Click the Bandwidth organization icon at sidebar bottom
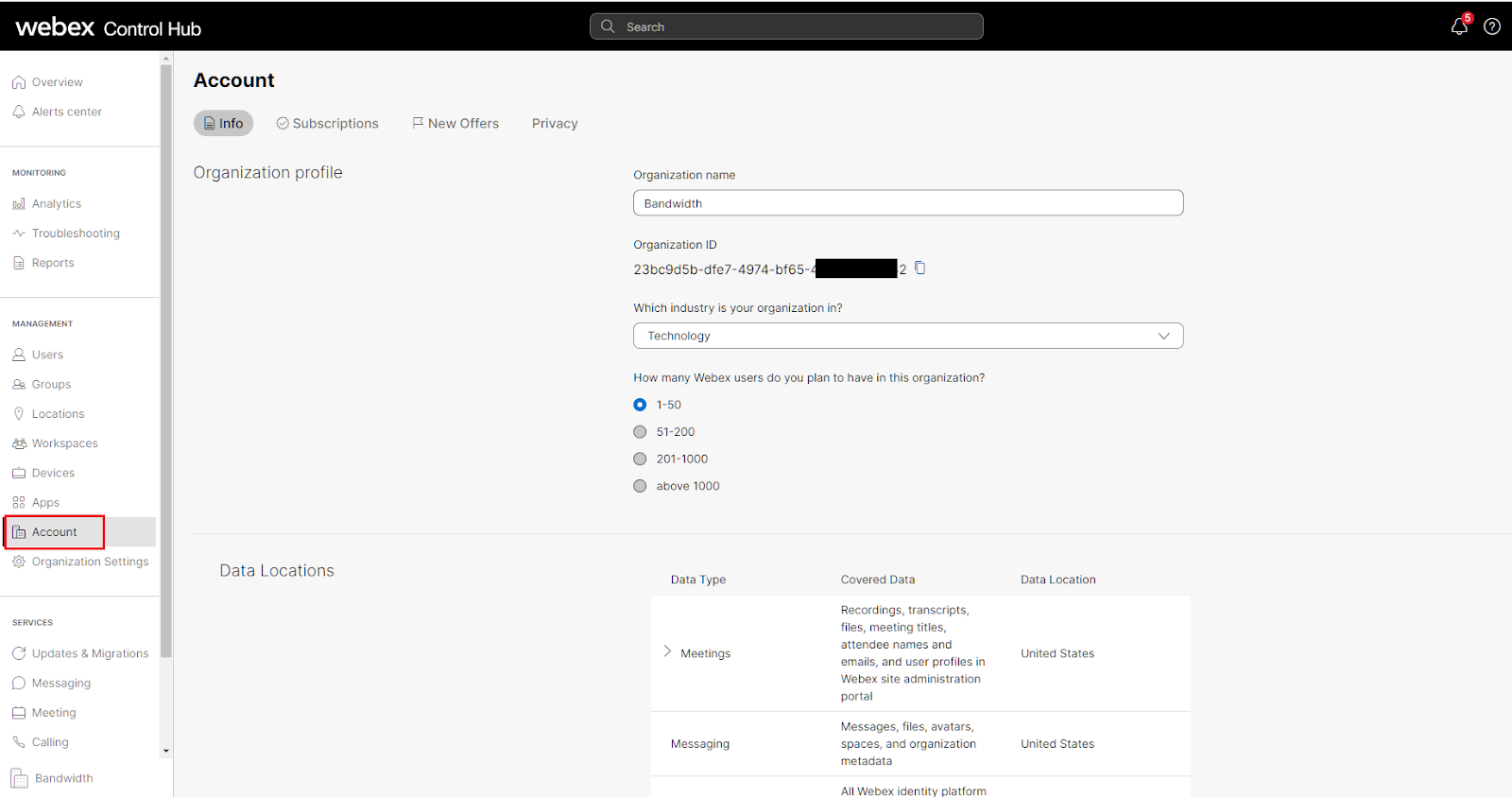This screenshot has height=797, width=1512. coord(20,778)
